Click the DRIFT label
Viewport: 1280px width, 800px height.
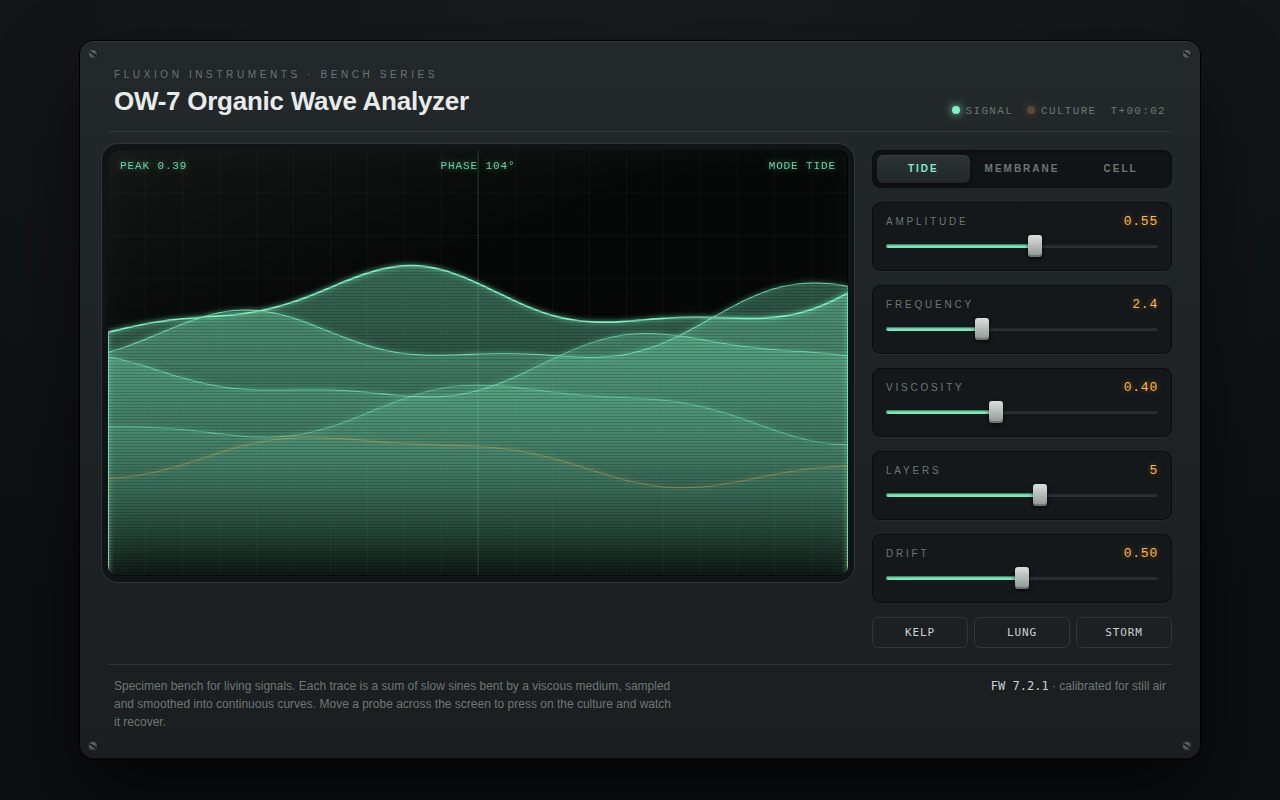coord(907,553)
